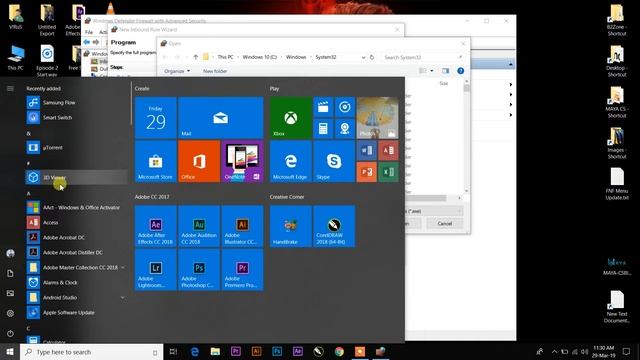Viewport: 640px width, 360px height.
Task: Open the Photos tile
Action: 378,118
